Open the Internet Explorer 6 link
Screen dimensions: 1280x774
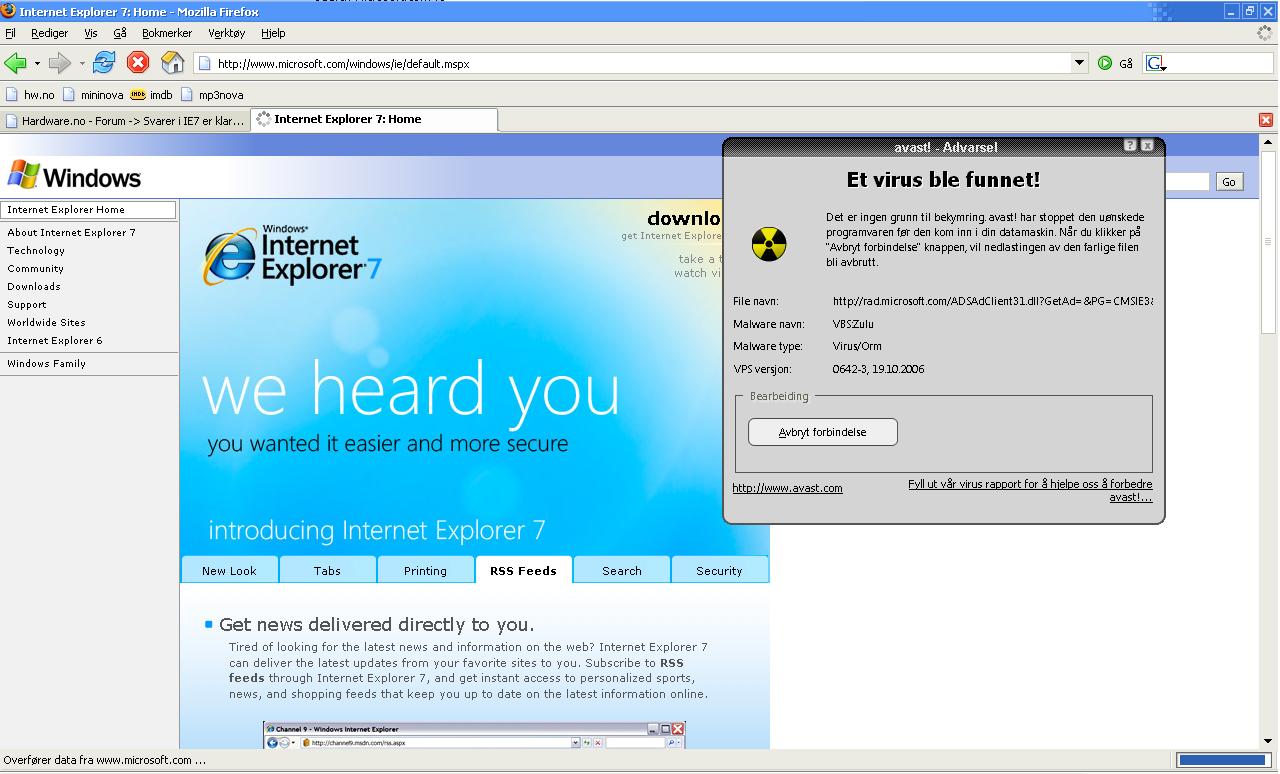pyautogui.click(x=55, y=340)
